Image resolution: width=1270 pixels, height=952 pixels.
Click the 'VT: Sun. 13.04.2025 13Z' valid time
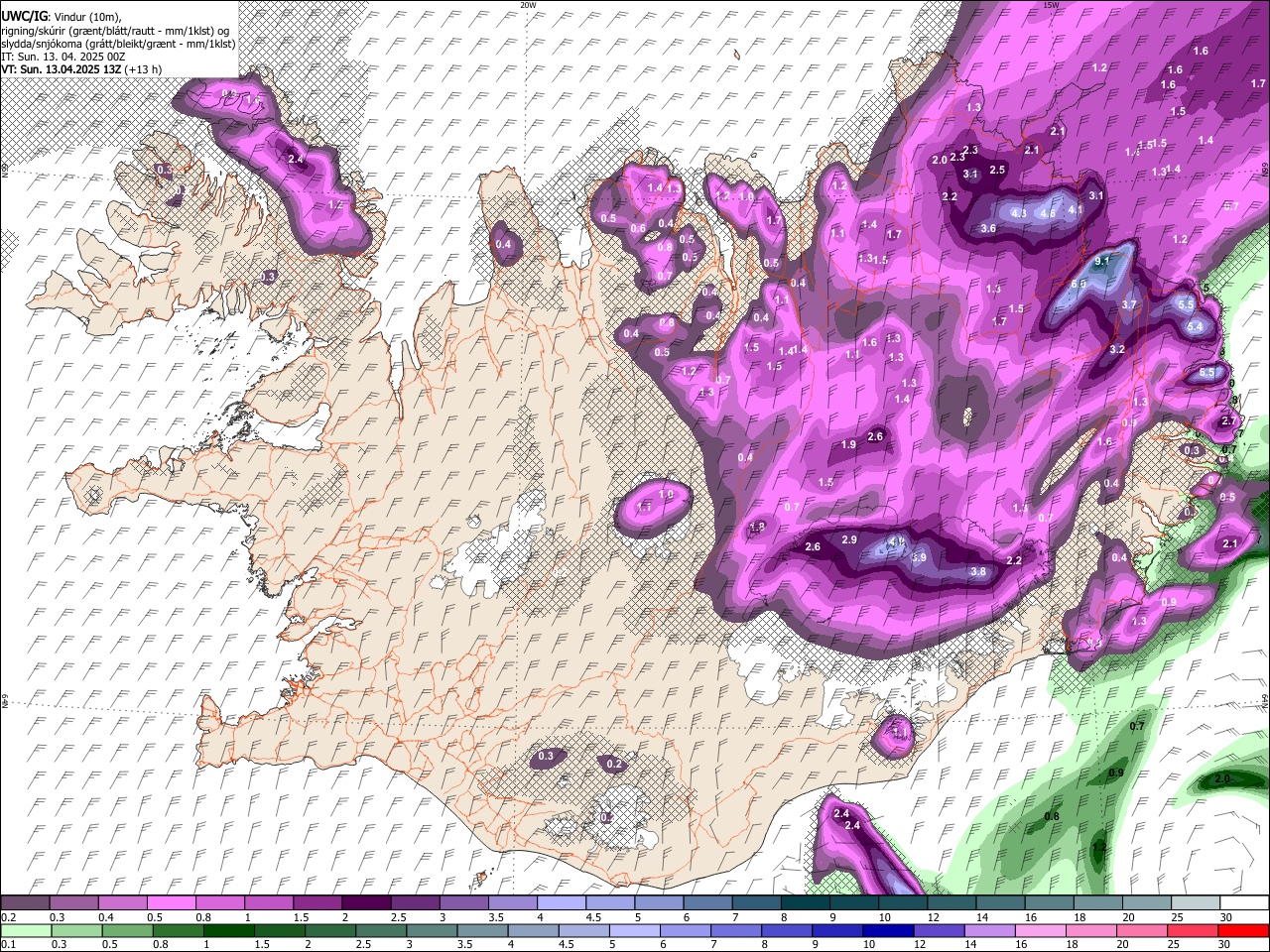(62, 69)
